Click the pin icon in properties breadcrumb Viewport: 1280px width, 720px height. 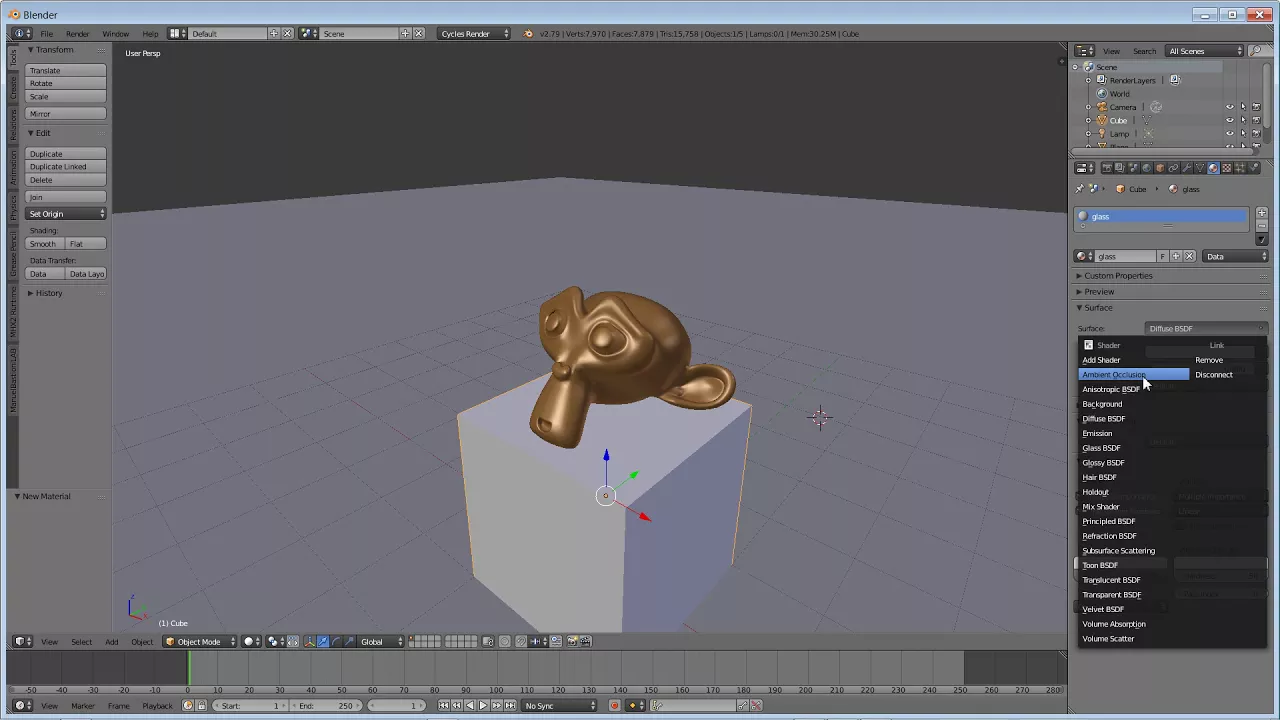[x=1079, y=189]
